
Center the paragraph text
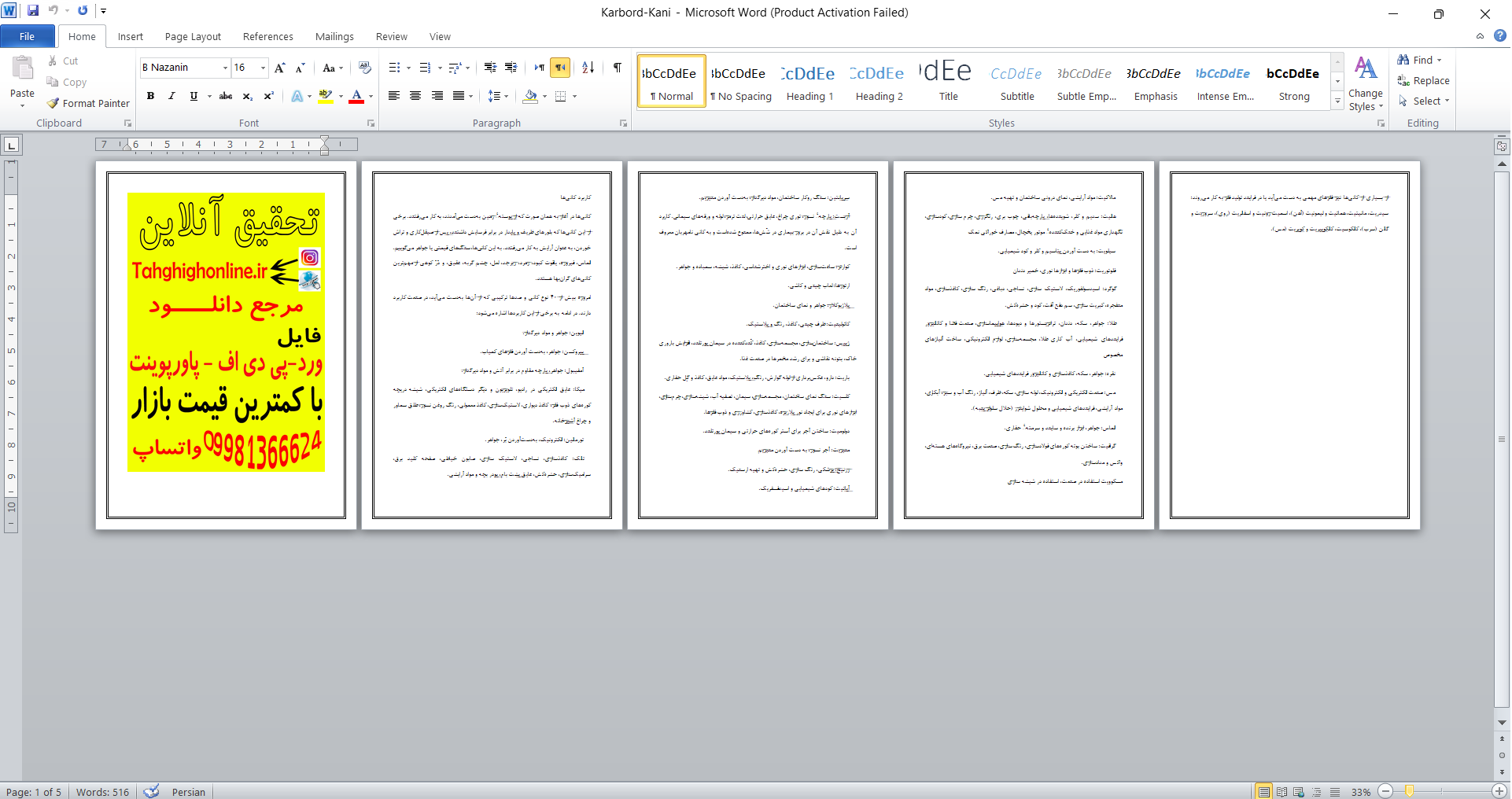point(415,96)
